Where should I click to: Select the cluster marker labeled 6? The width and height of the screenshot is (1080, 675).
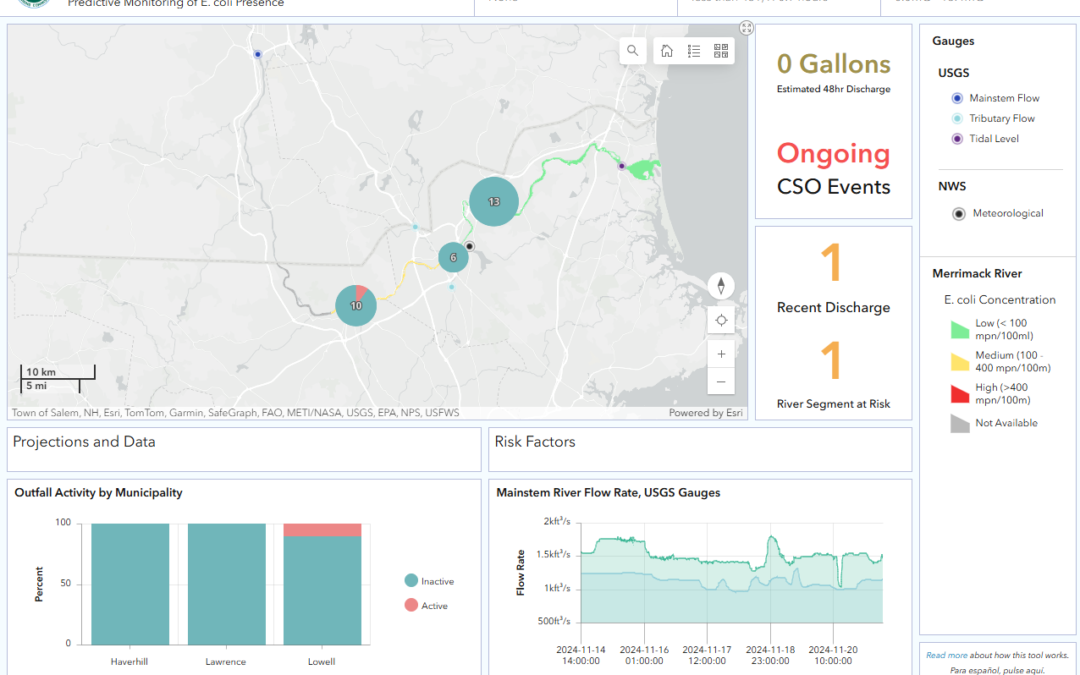coord(453,257)
